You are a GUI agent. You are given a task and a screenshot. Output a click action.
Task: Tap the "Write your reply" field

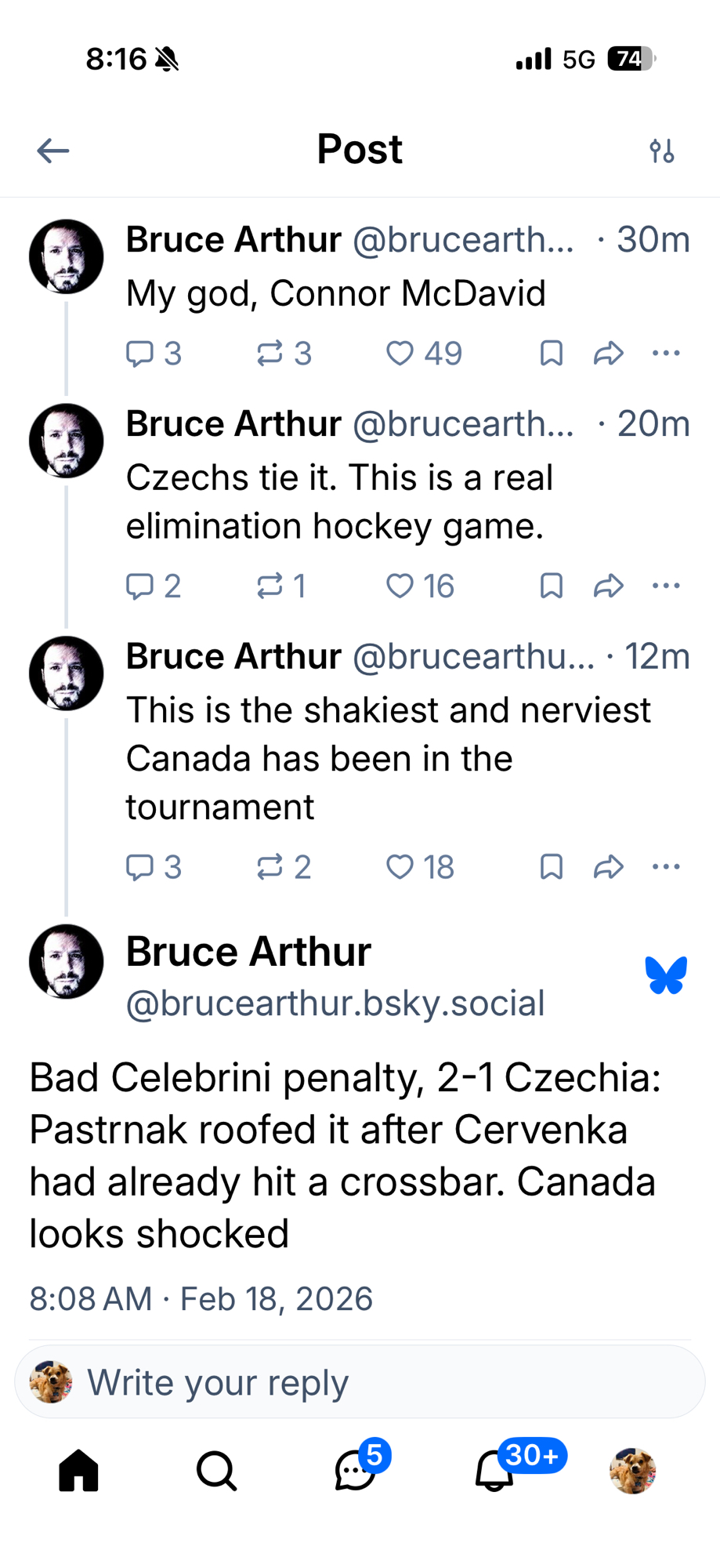pos(360,1382)
